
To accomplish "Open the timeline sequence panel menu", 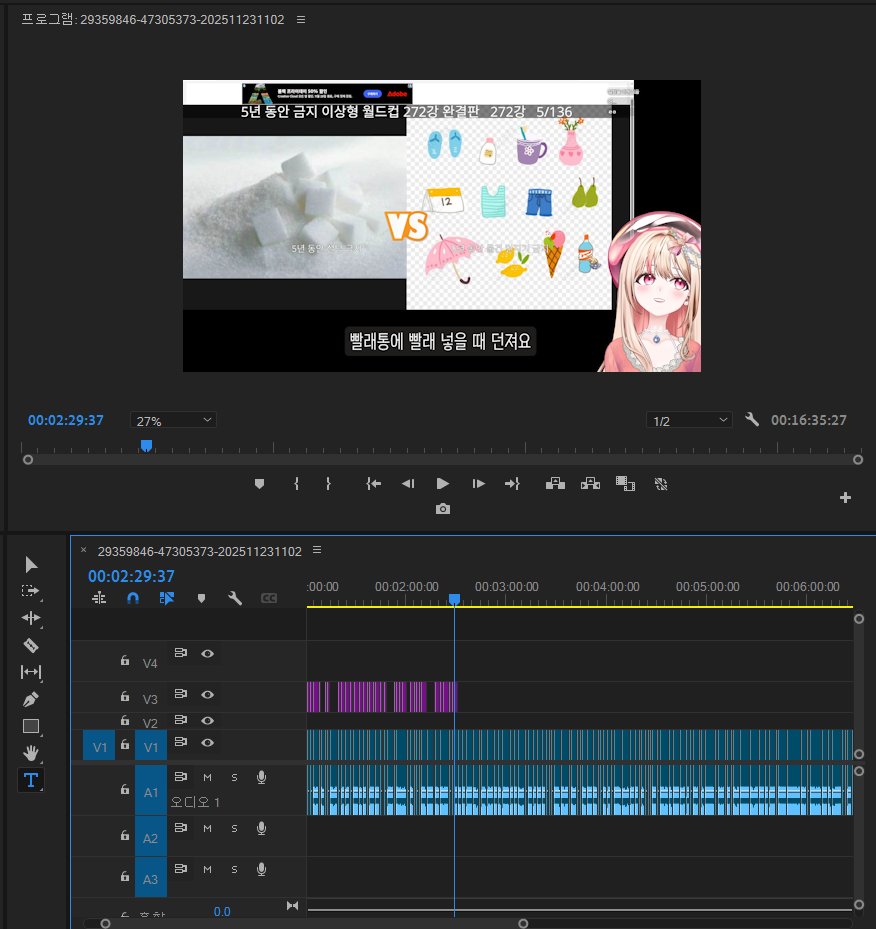I will (x=317, y=550).
